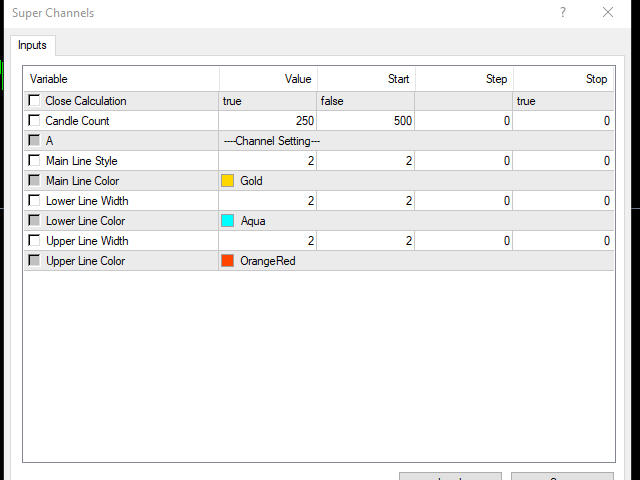This screenshot has width=640, height=480.
Task: Pick the Gold color swatch
Action: click(x=227, y=181)
